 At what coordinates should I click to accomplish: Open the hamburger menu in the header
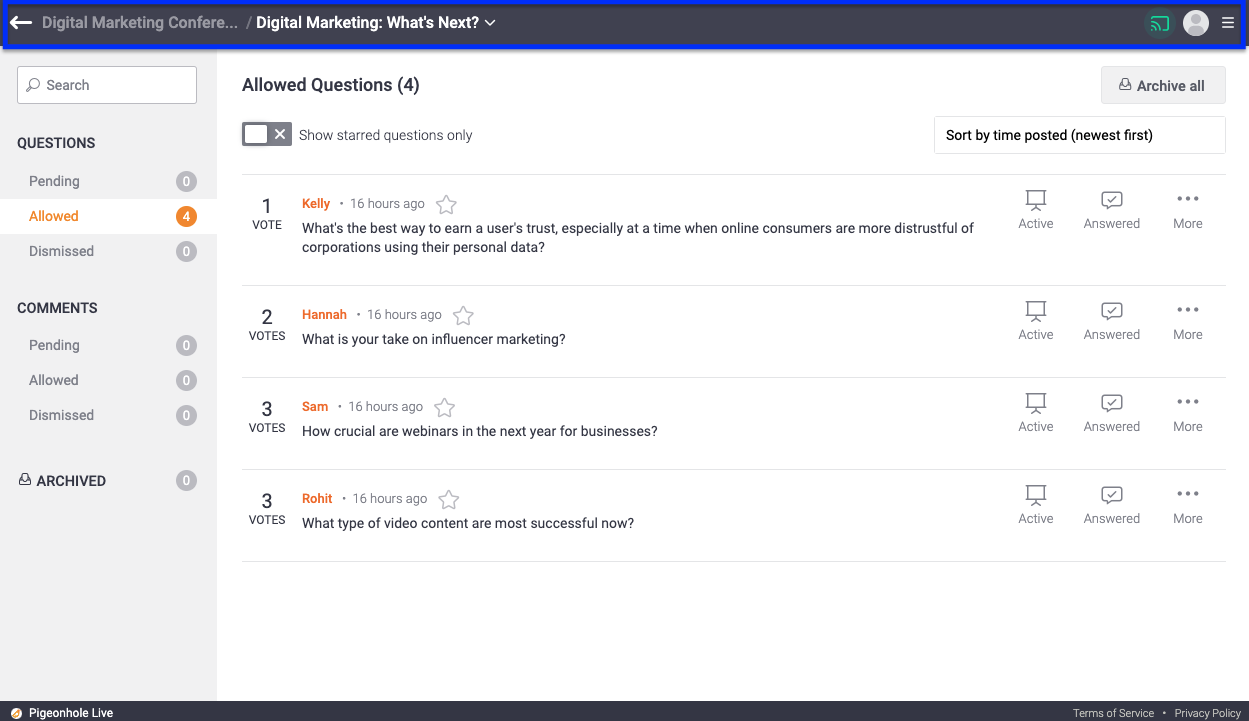pos(1228,23)
